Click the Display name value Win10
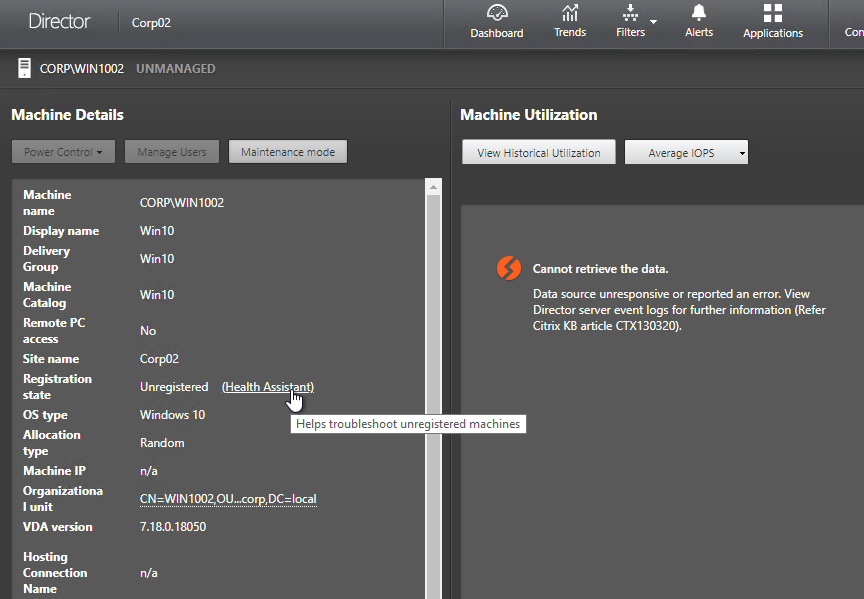Viewport: 864px width, 599px height. (157, 230)
